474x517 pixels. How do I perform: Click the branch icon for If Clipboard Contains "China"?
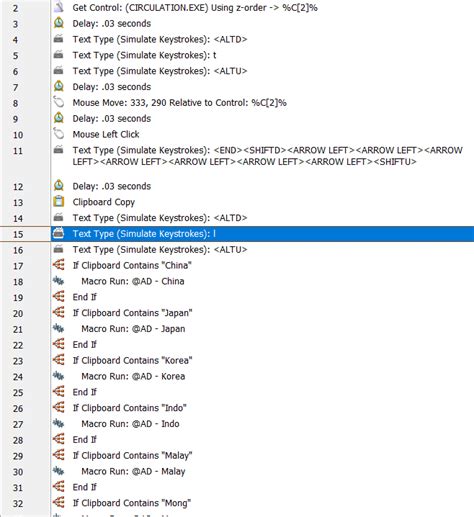(59, 265)
